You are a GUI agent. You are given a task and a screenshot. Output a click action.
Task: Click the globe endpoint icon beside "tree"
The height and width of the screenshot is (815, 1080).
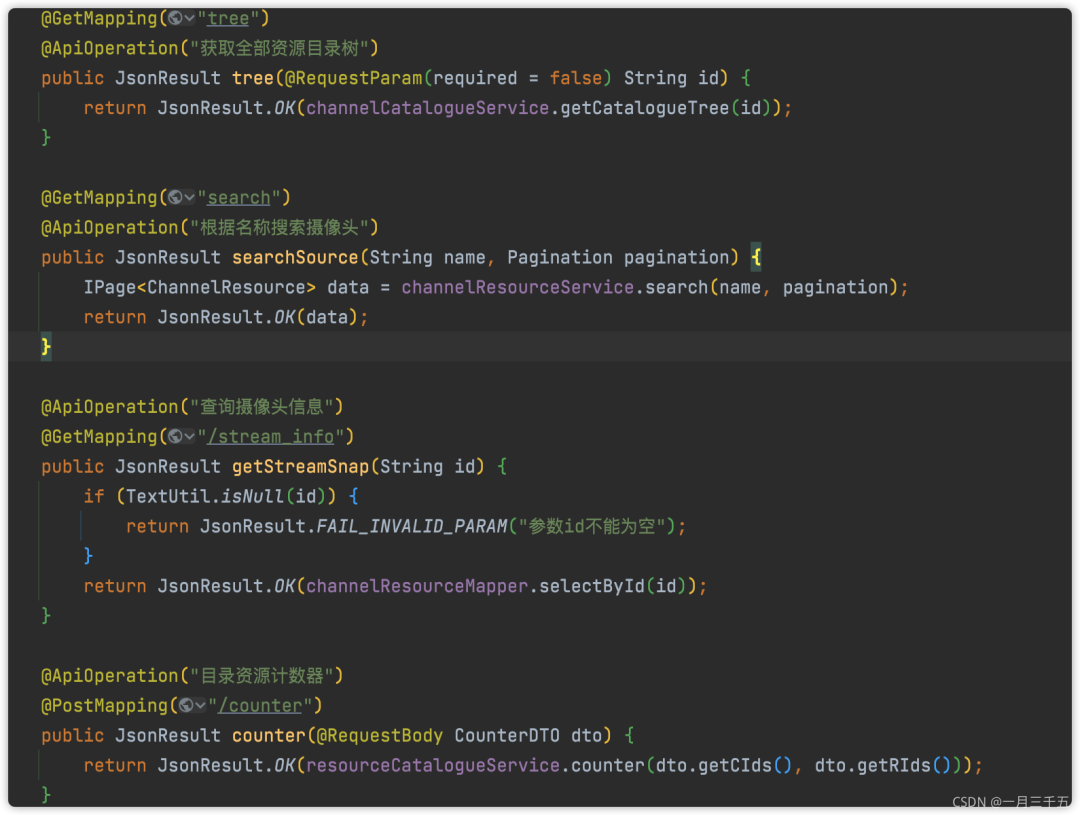(x=175, y=17)
